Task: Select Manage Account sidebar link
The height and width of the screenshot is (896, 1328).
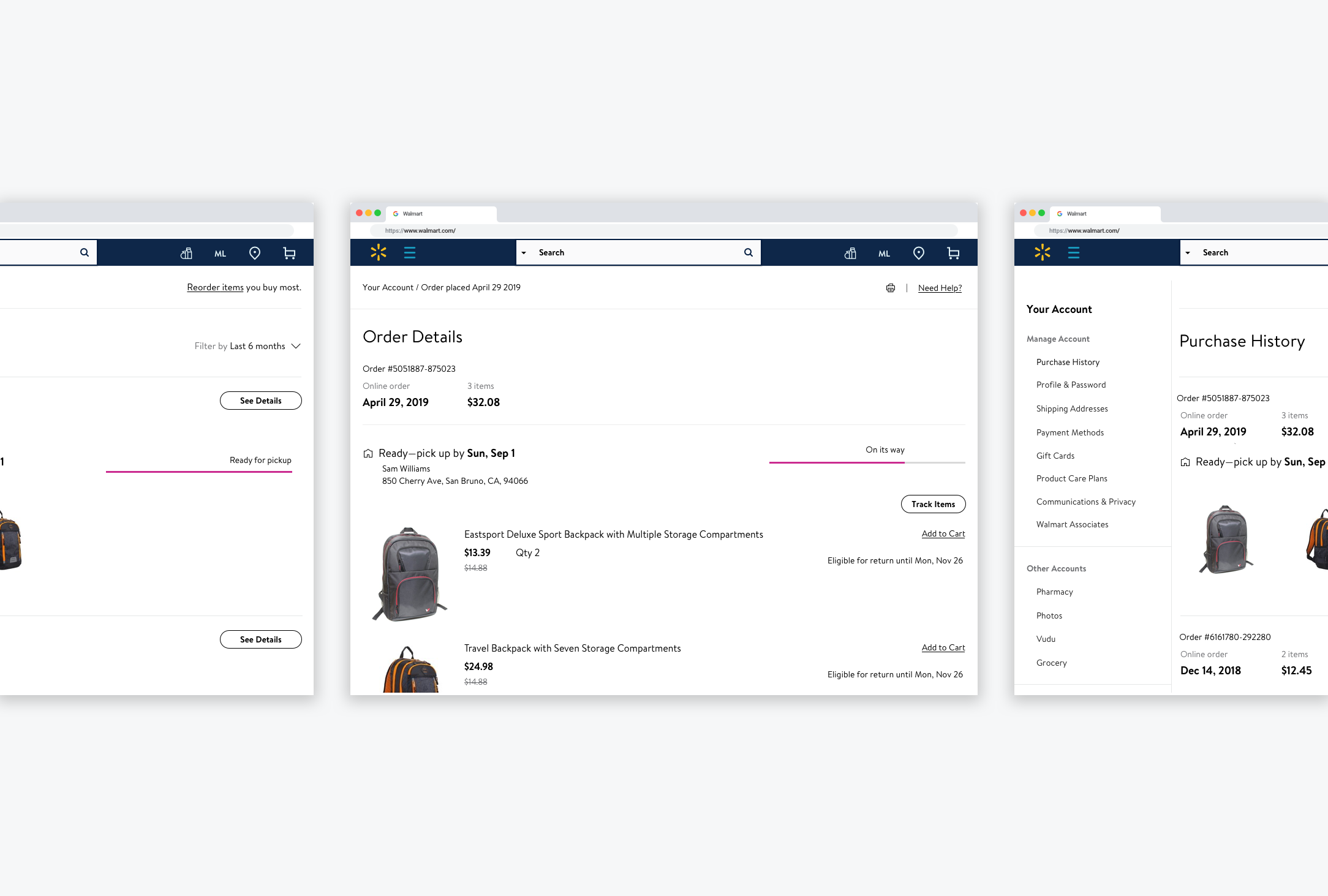Action: [x=1058, y=338]
